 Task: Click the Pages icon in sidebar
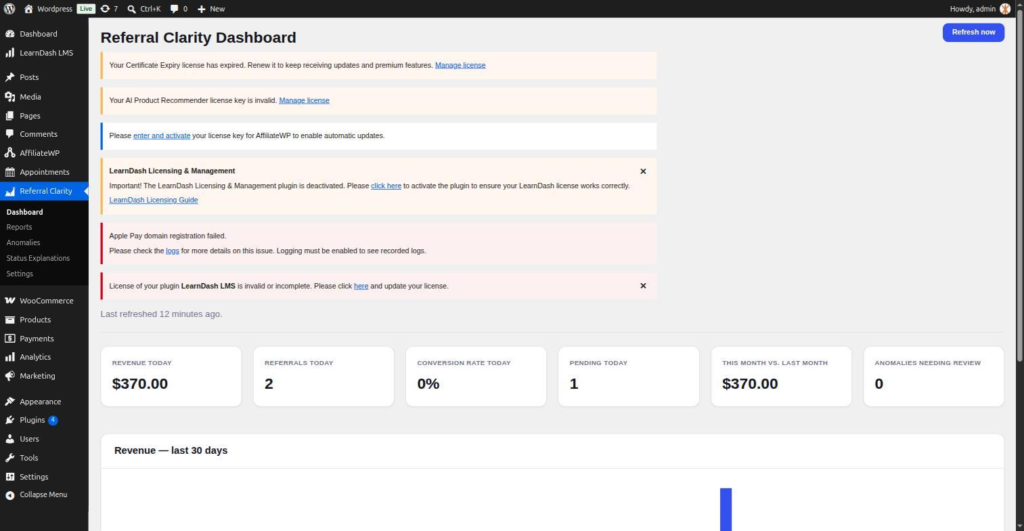point(10,116)
